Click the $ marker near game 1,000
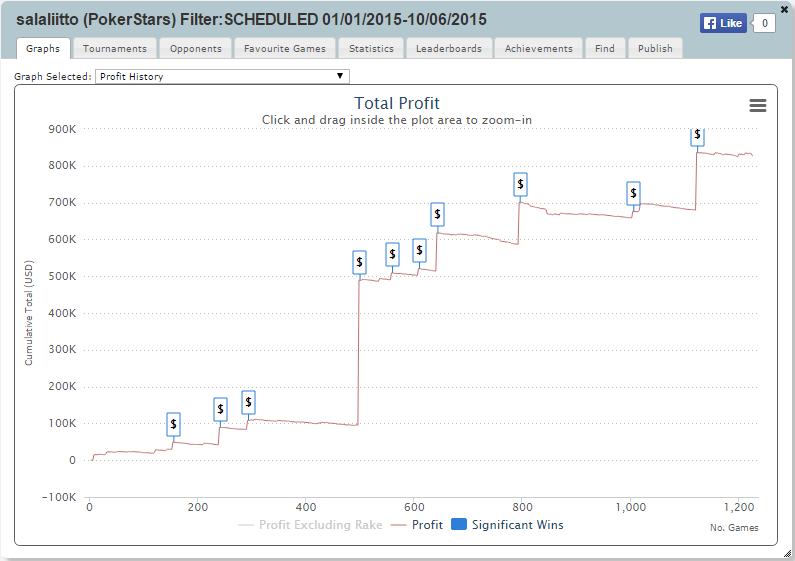795x561 pixels. point(633,193)
